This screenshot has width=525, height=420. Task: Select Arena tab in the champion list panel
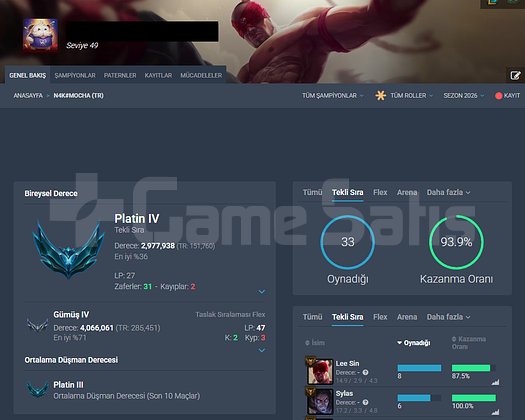[407, 317]
